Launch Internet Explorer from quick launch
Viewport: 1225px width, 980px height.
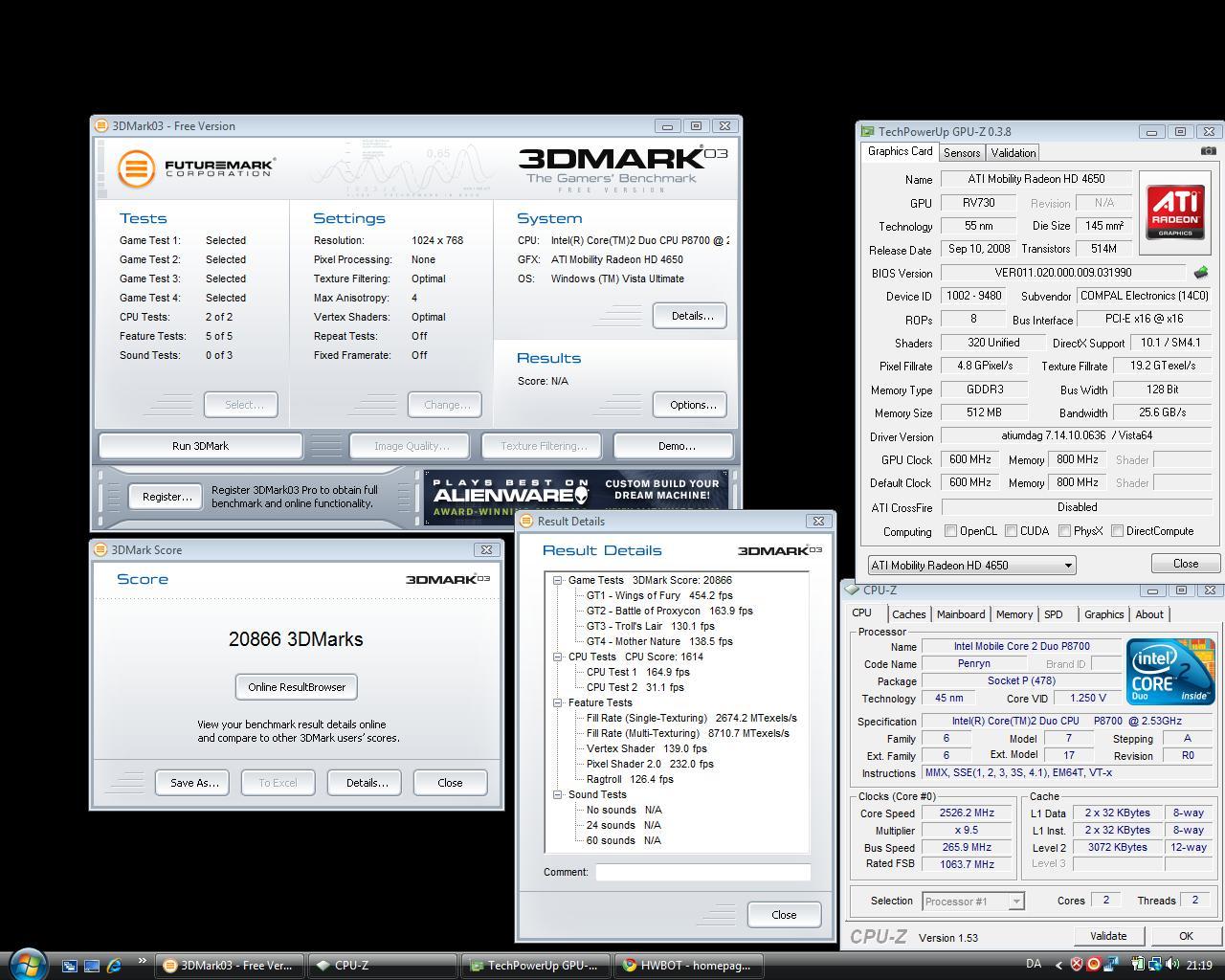(x=114, y=966)
